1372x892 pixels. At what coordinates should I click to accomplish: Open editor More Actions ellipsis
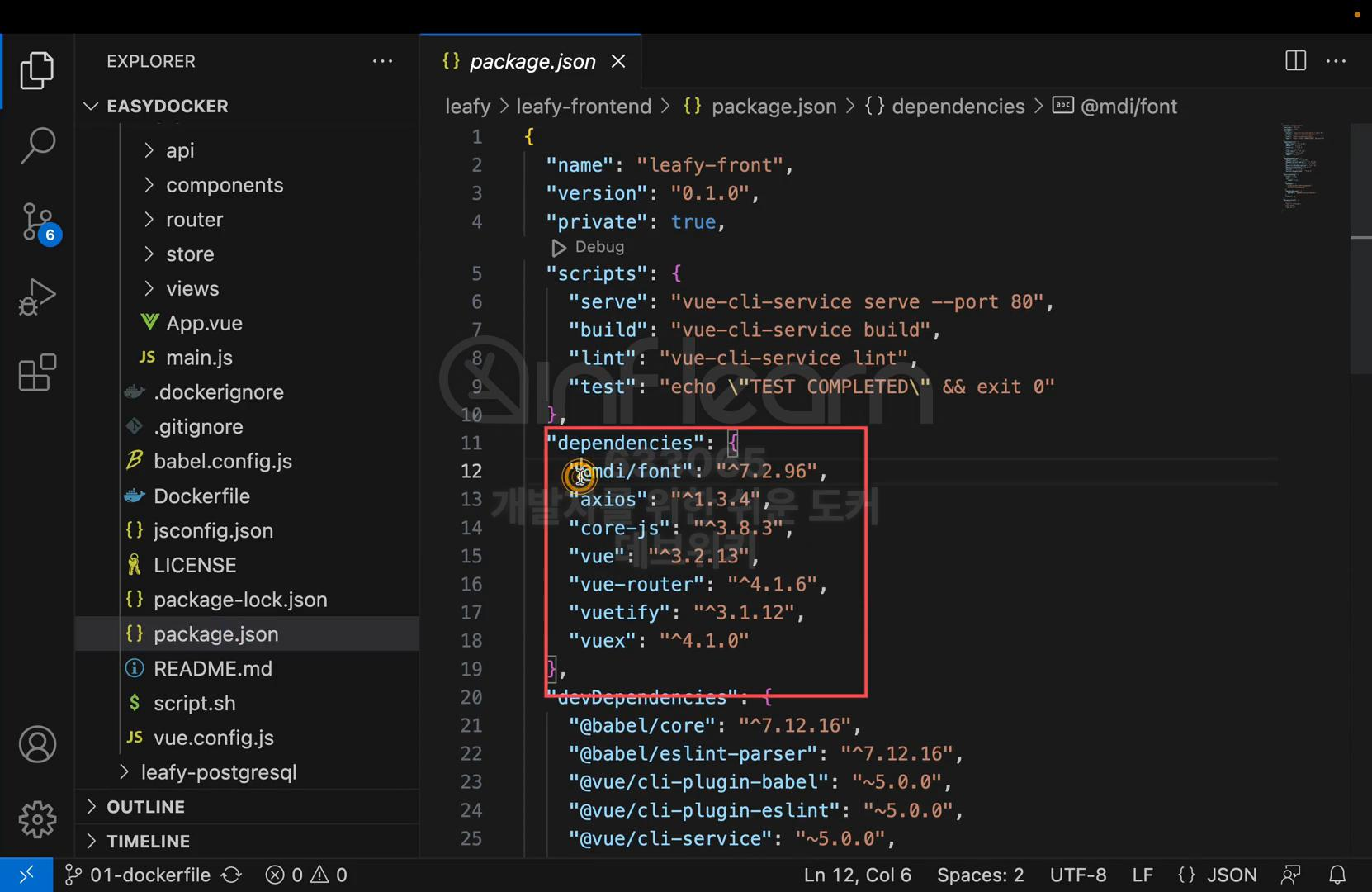click(x=1336, y=61)
